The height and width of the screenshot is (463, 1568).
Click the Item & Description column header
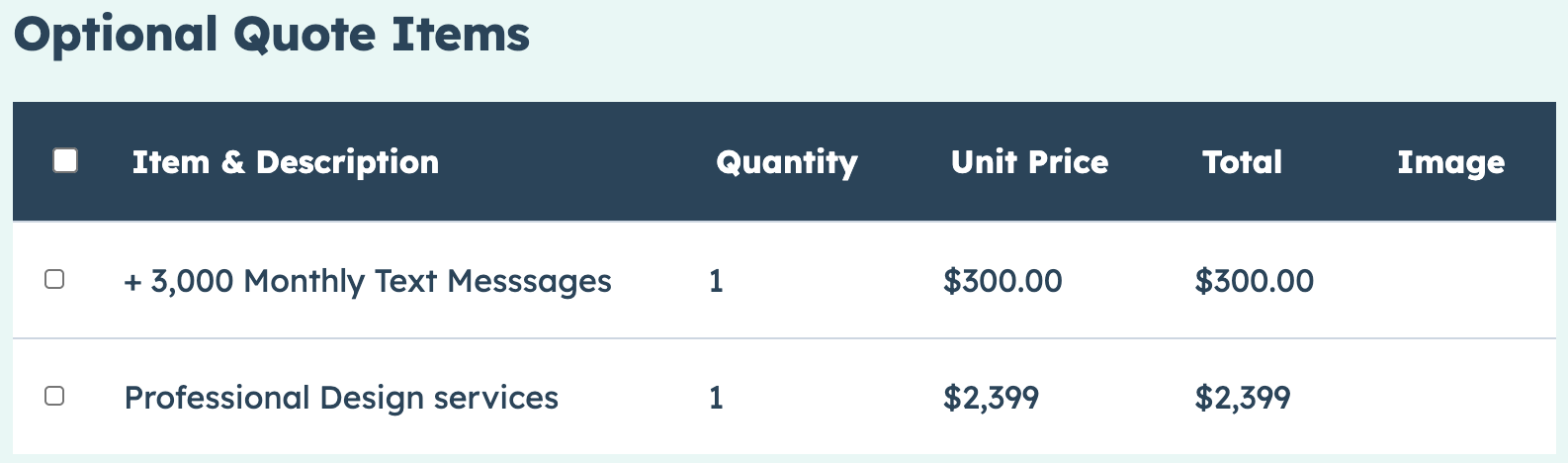[285, 162]
